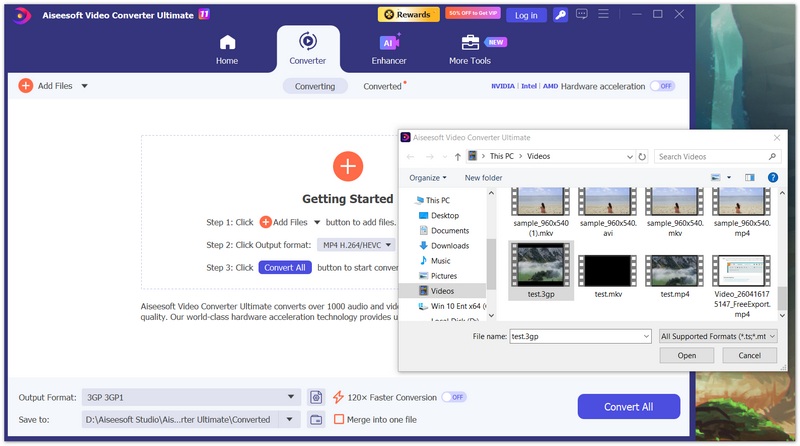
Task: Select the sample_960x540.mp4 file
Action: 742,212
